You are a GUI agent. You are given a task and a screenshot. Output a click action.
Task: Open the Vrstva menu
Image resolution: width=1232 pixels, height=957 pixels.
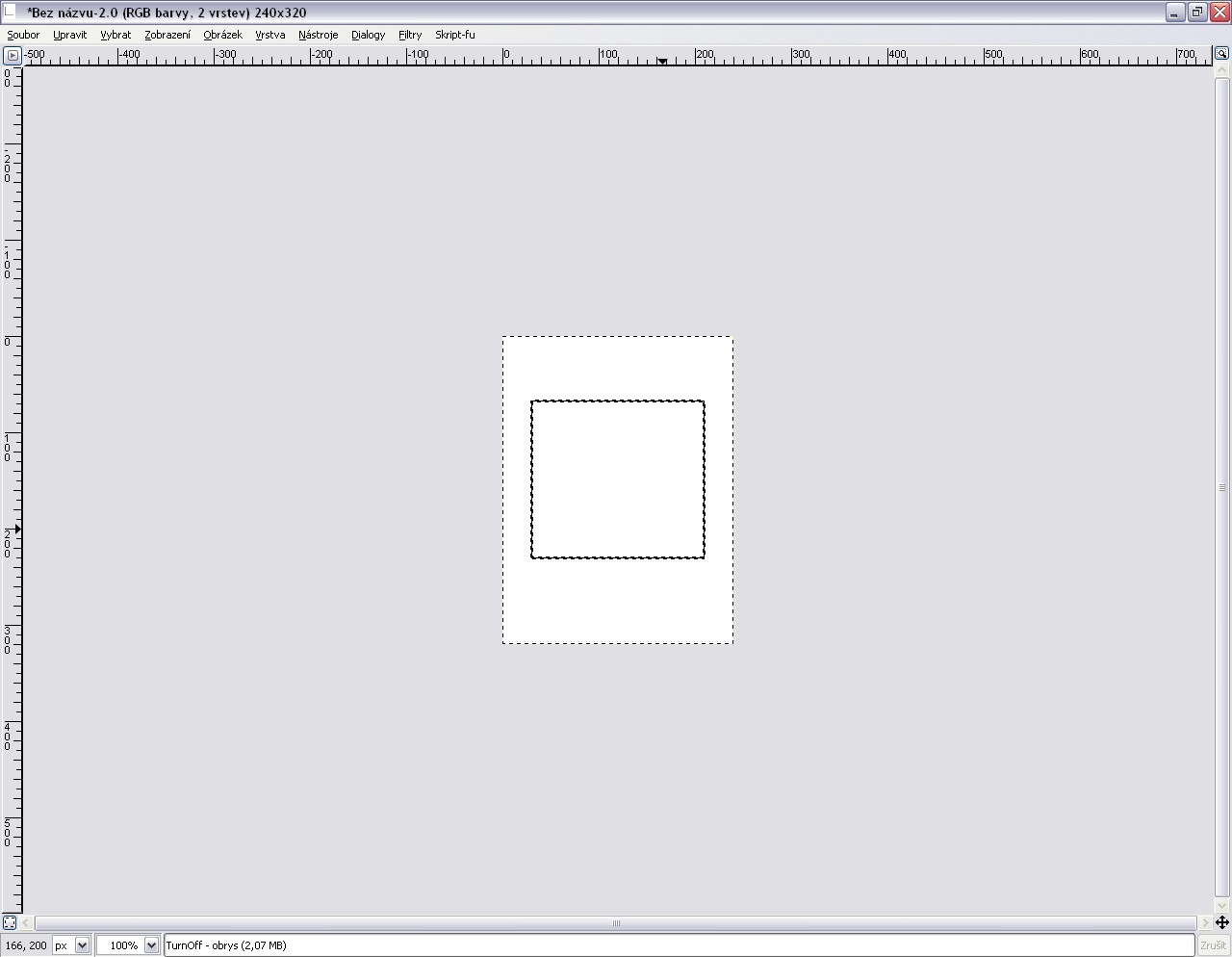coord(269,35)
